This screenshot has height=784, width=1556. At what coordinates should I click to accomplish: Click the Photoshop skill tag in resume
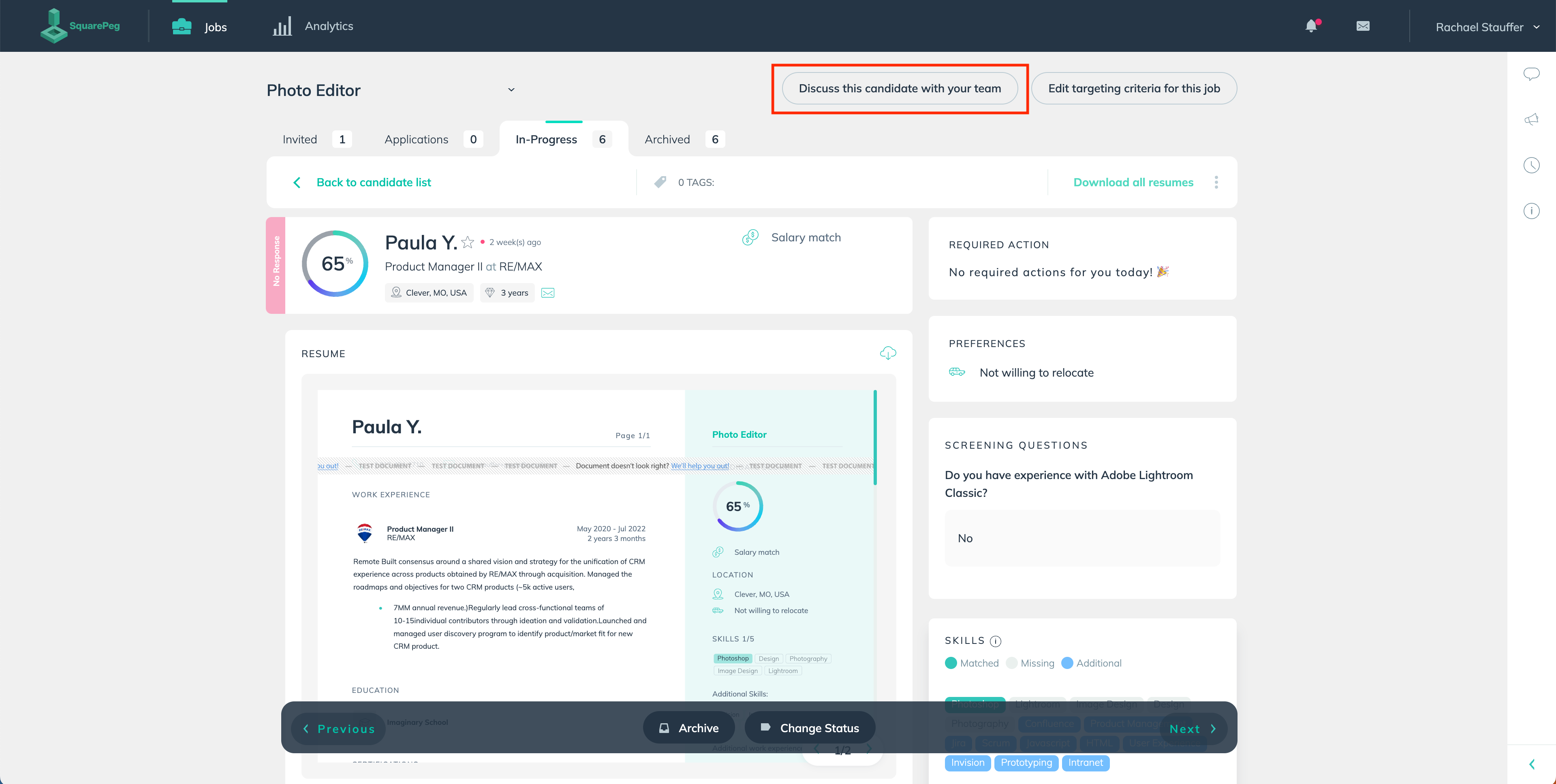(x=733, y=658)
